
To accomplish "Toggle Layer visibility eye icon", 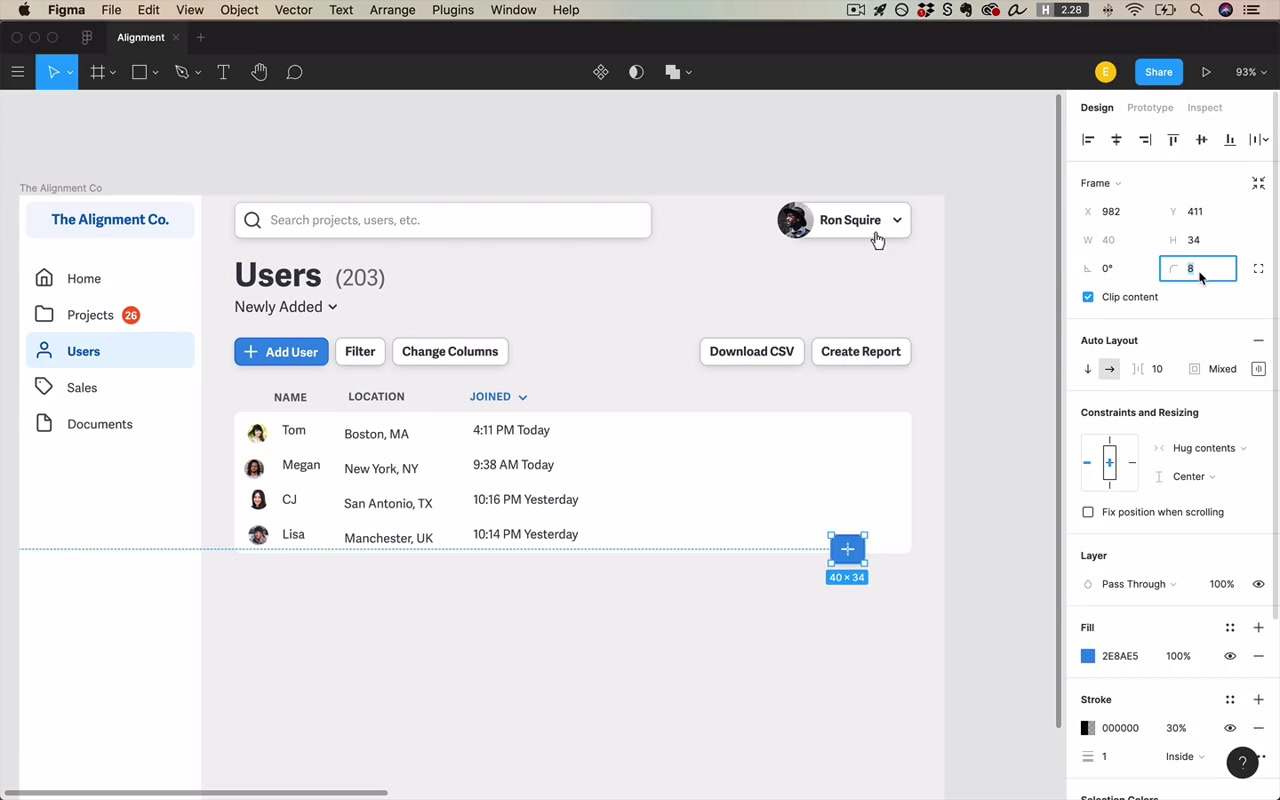I will (x=1258, y=584).
